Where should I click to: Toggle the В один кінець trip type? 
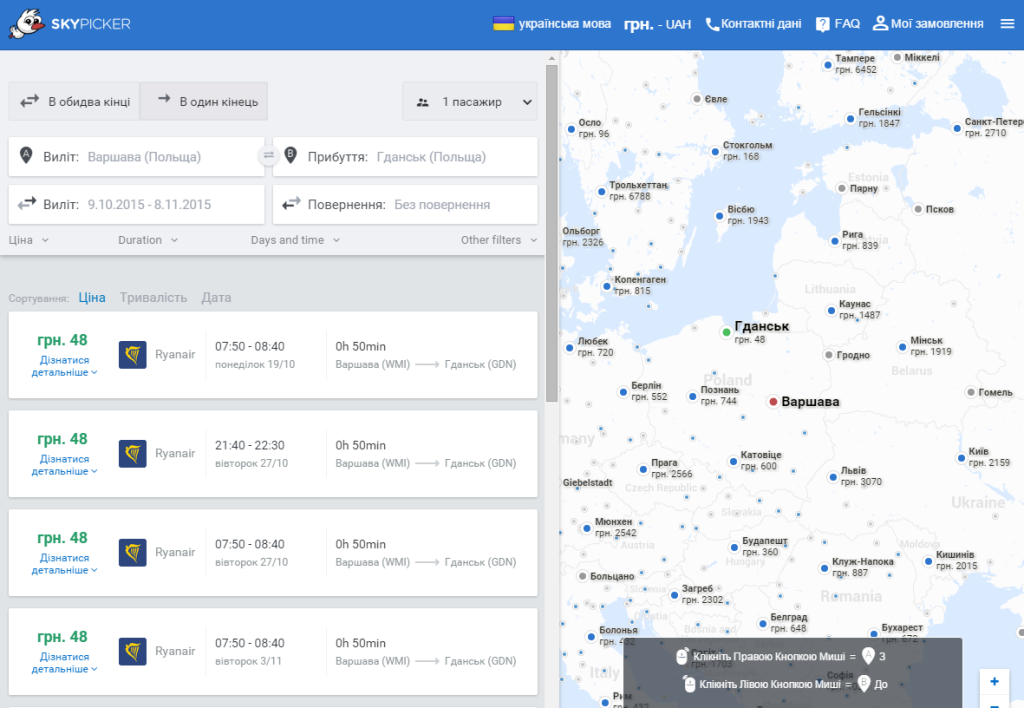(x=204, y=101)
